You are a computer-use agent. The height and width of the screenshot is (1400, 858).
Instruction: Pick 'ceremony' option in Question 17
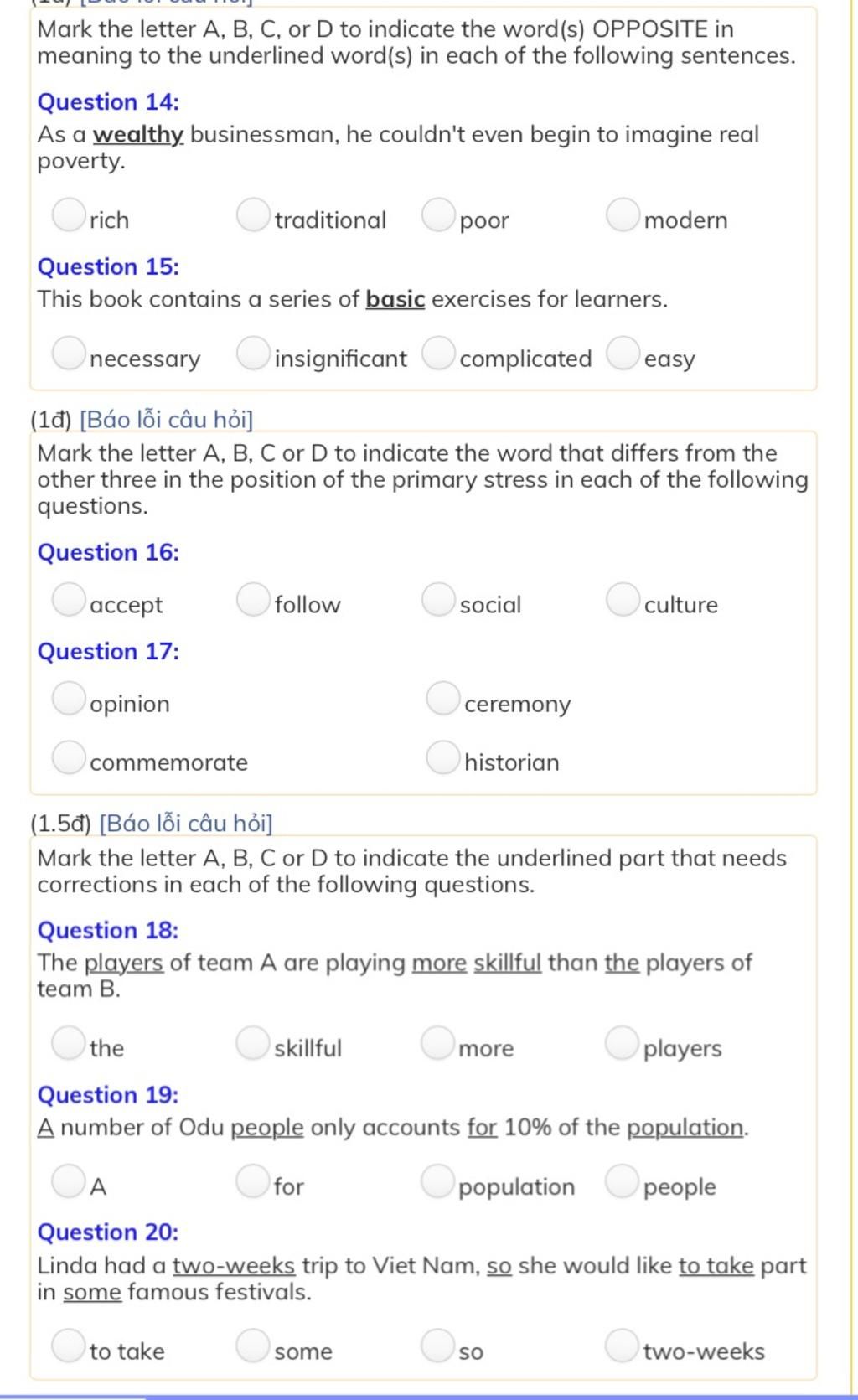(x=442, y=698)
